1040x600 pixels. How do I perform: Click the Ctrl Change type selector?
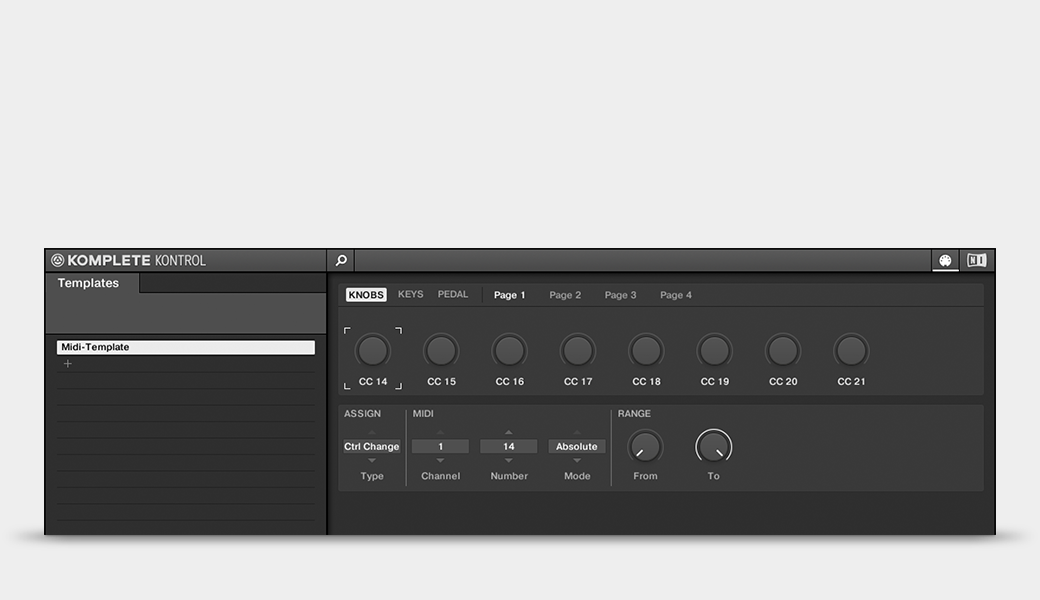[371, 446]
